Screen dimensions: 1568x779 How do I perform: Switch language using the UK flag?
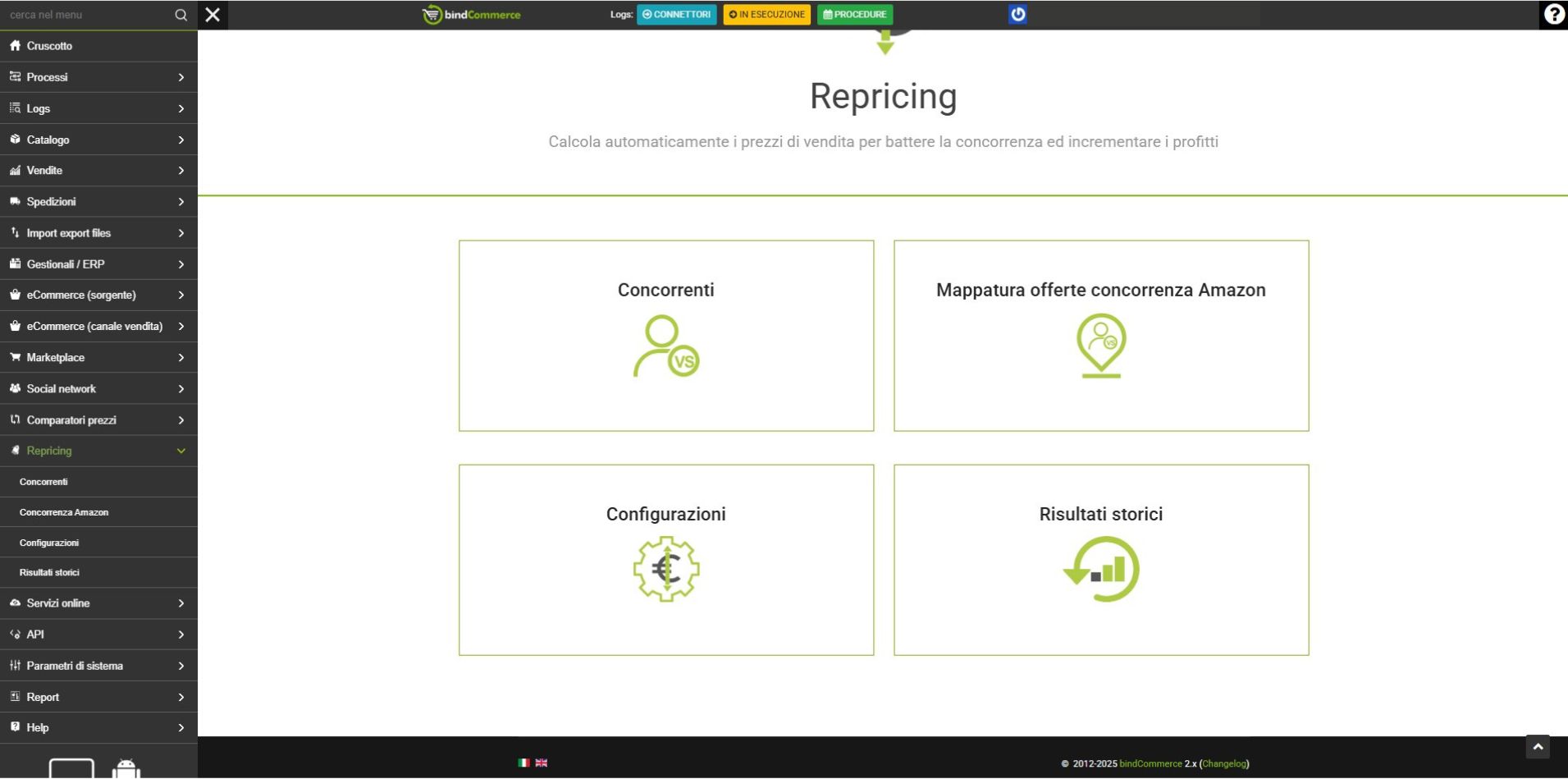(542, 763)
